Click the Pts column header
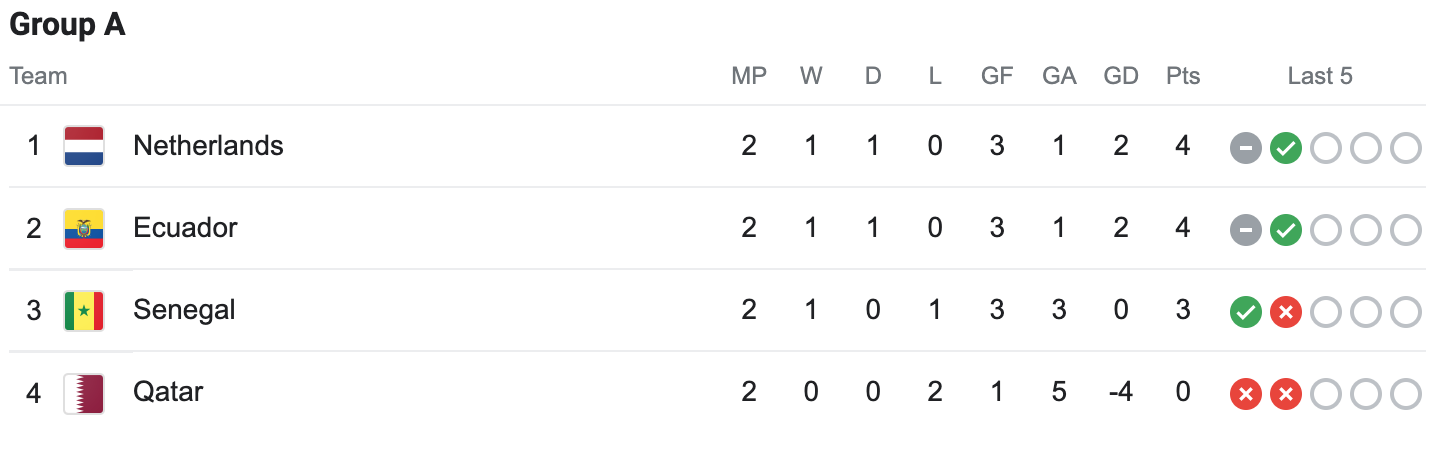 1183,76
